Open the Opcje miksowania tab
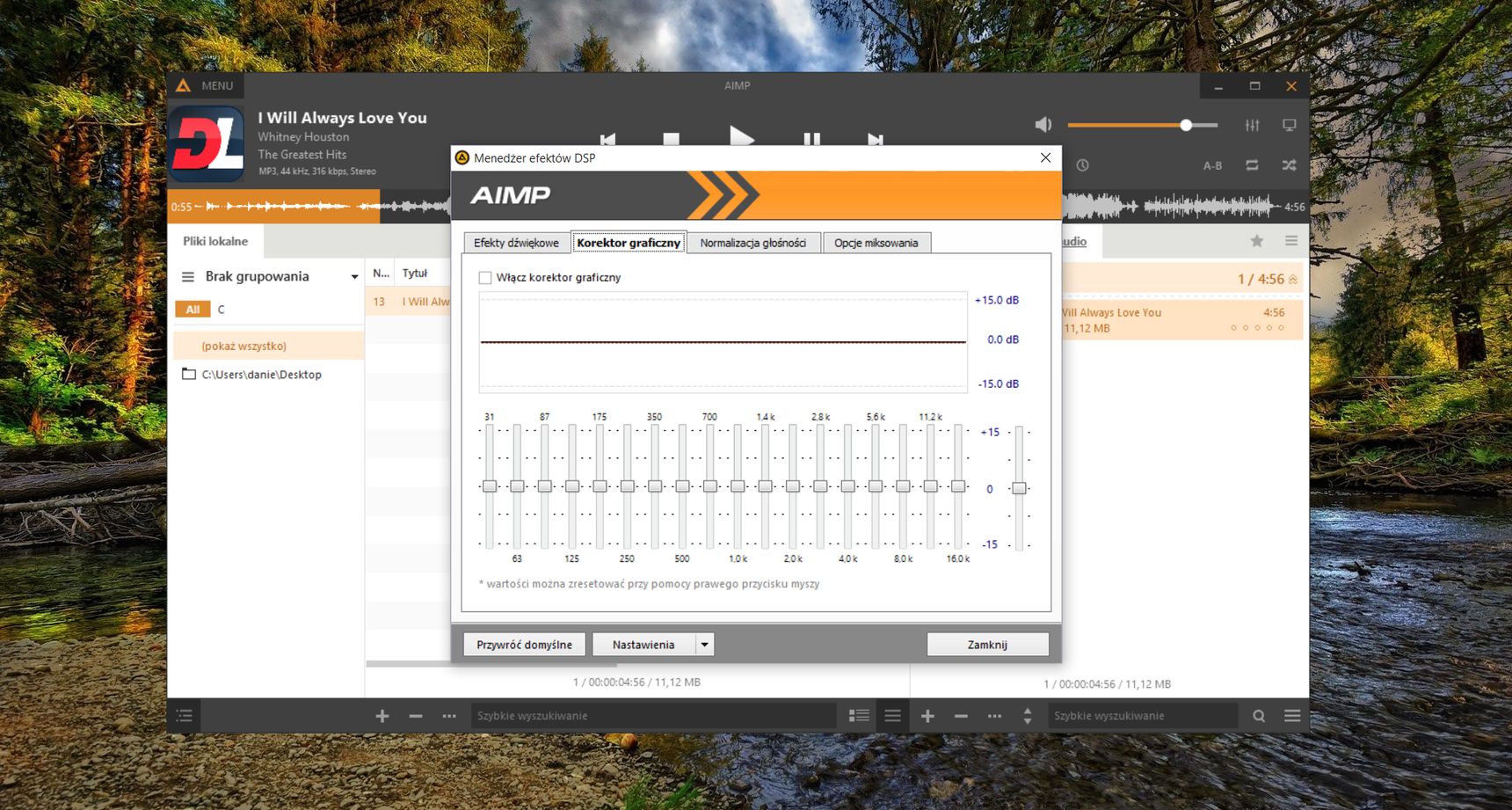The height and width of the screenshot is (810, 1512). pos(876,243)
